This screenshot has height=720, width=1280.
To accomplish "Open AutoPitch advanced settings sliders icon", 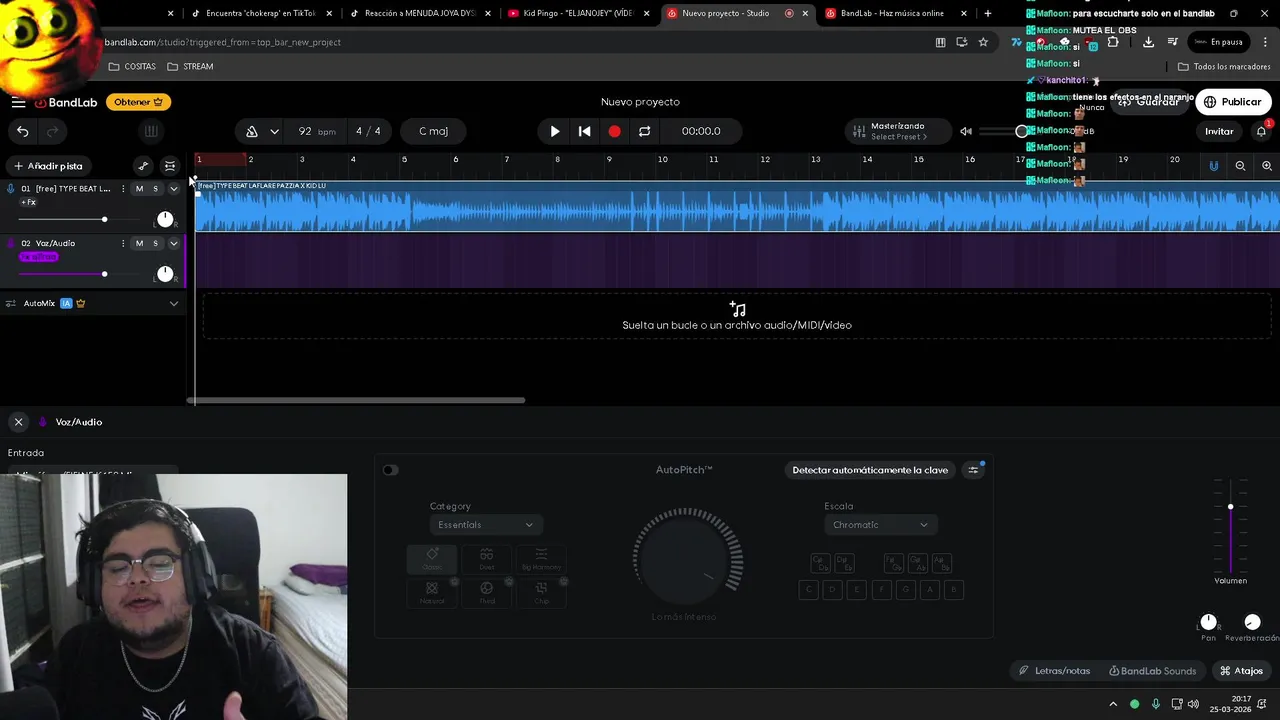I will tap(973, 470).
